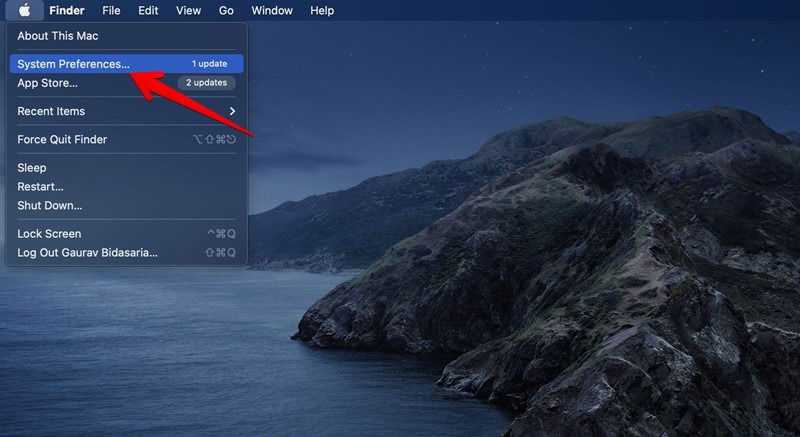
Task: Open the Edit menu
Action: 148,10
